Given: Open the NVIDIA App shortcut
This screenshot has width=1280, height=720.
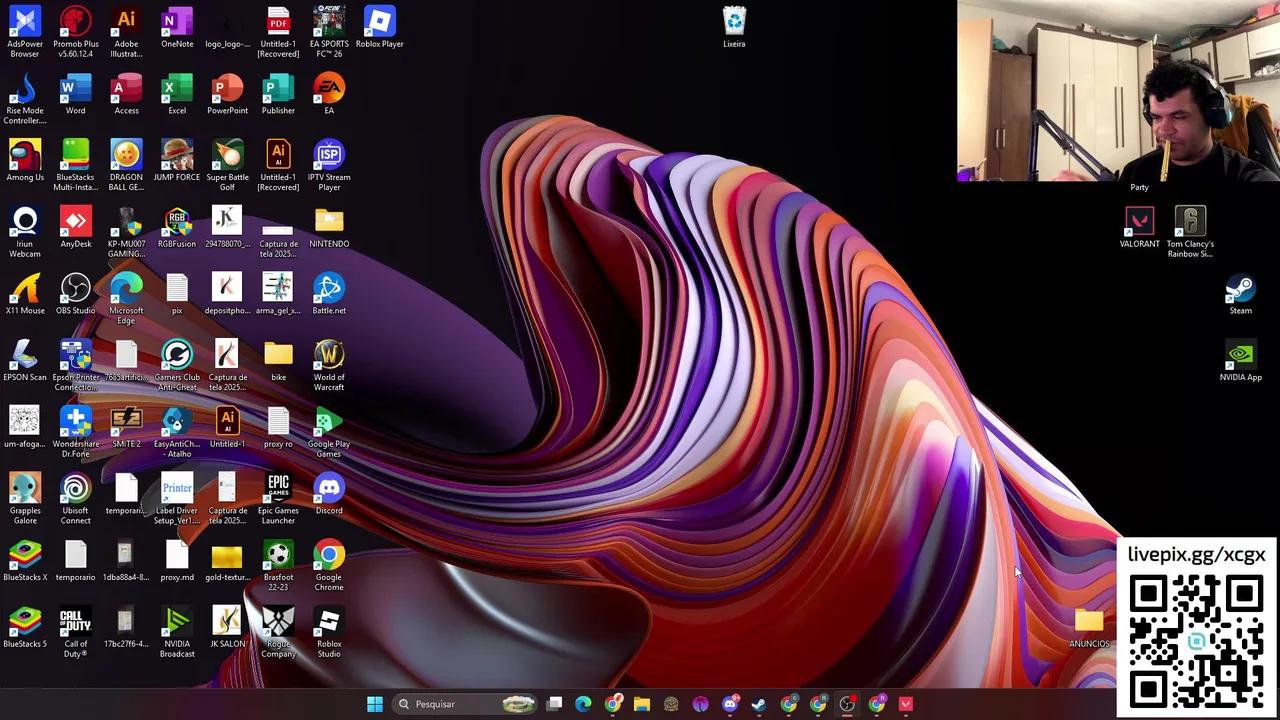Looking at the screenshot, I should coord(1240,356).
